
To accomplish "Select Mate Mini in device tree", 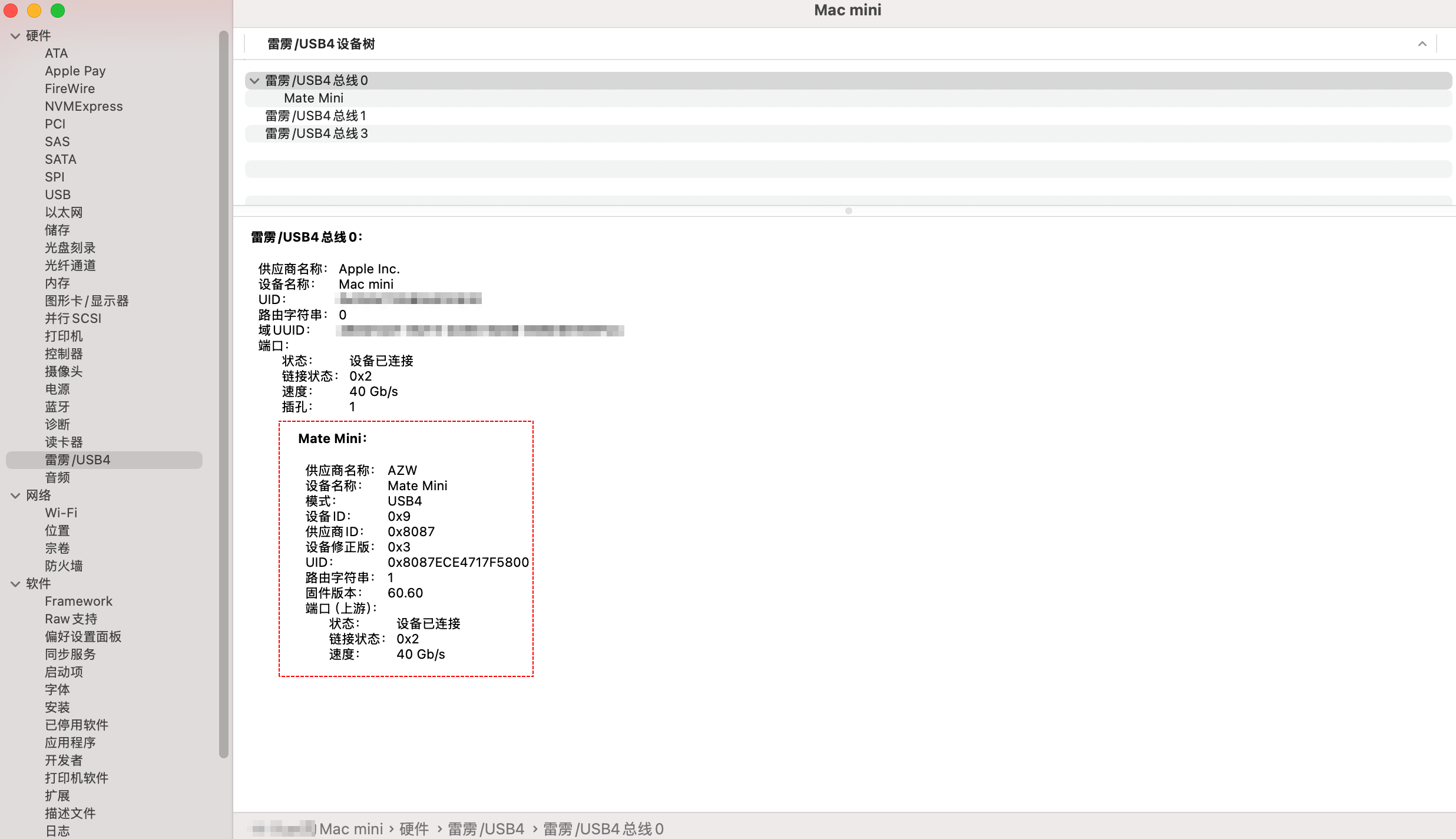I will coord(313,98).
